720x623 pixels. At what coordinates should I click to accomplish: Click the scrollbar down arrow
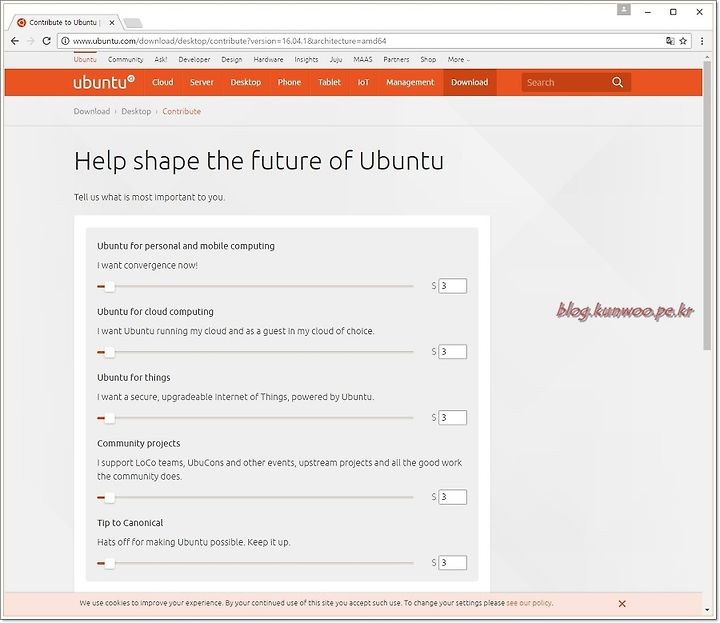click(x=707, y=610)
